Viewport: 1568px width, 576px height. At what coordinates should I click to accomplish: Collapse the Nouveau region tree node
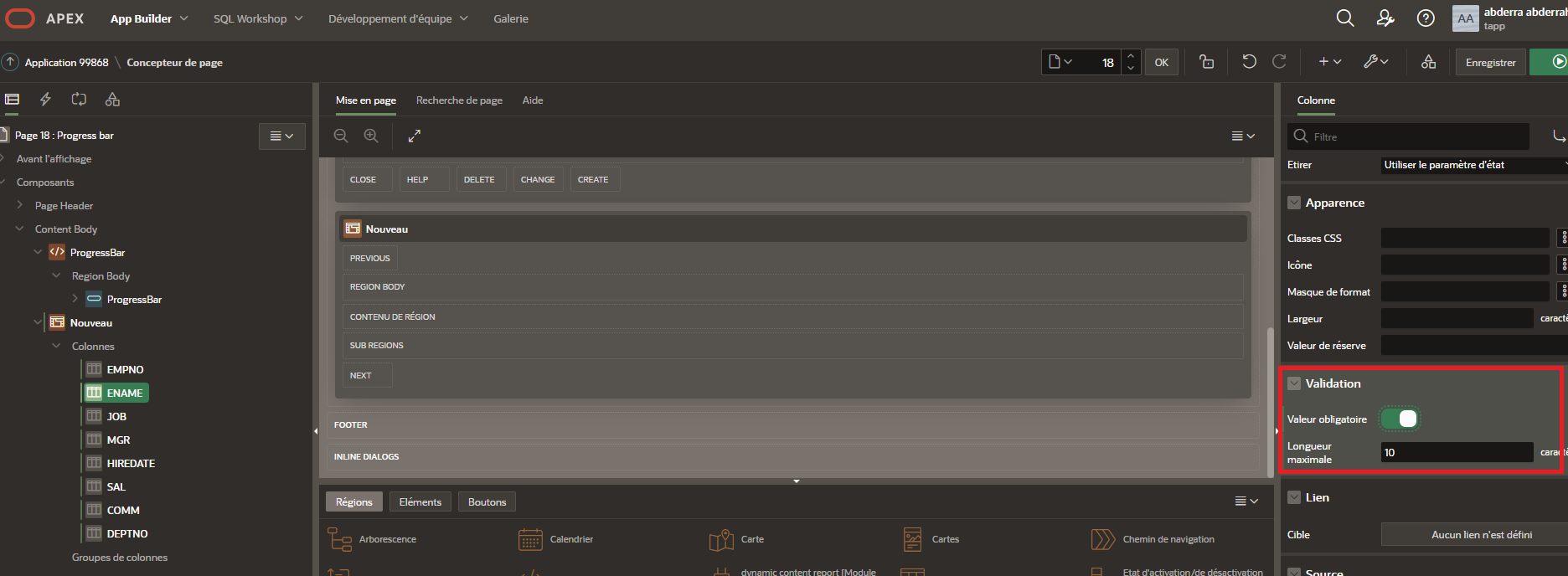coord(38,322)
